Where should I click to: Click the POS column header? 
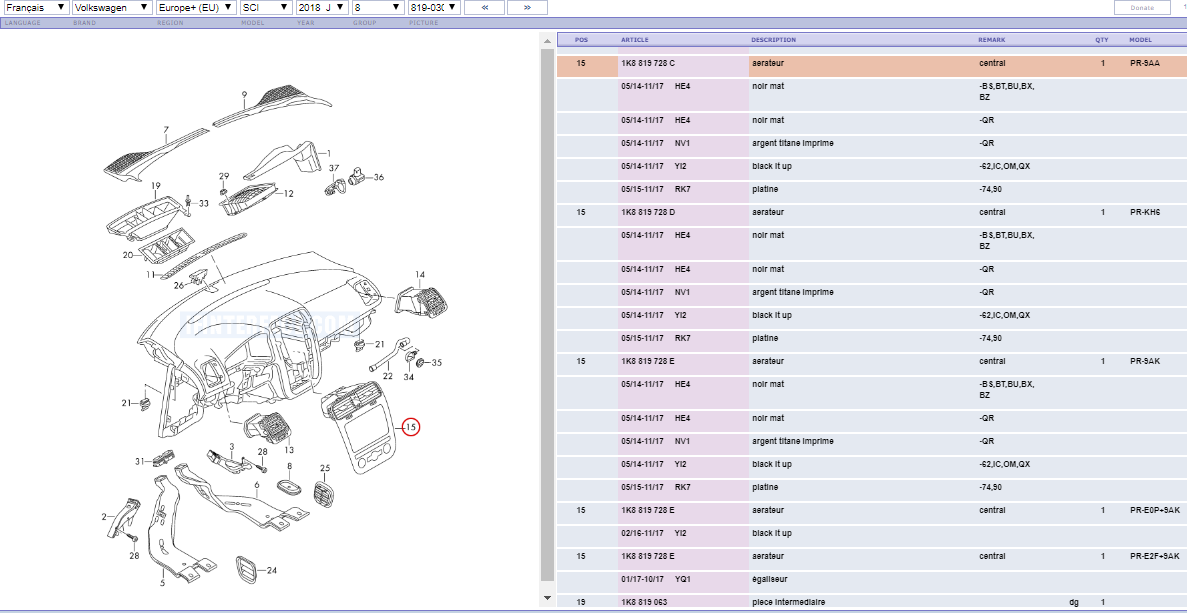[x=581, y=39]
